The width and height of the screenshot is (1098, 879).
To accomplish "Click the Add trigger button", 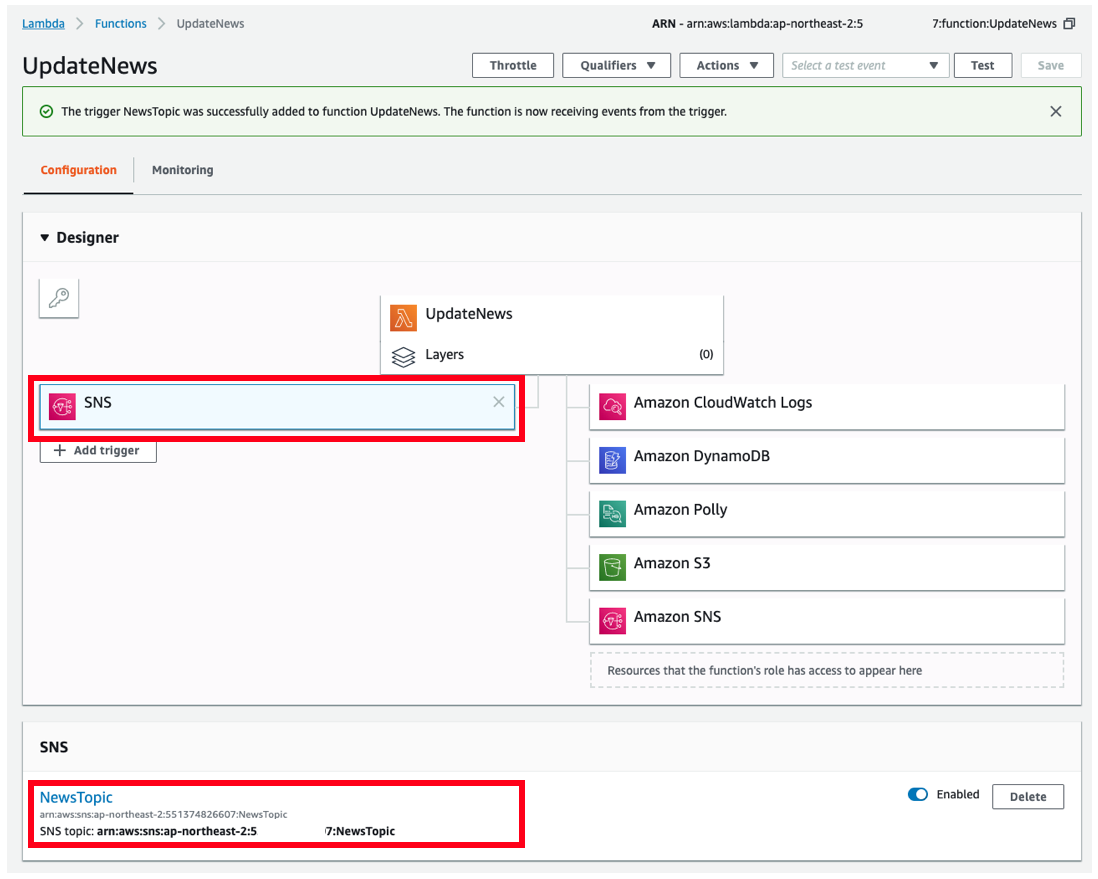I will point(98,450).
